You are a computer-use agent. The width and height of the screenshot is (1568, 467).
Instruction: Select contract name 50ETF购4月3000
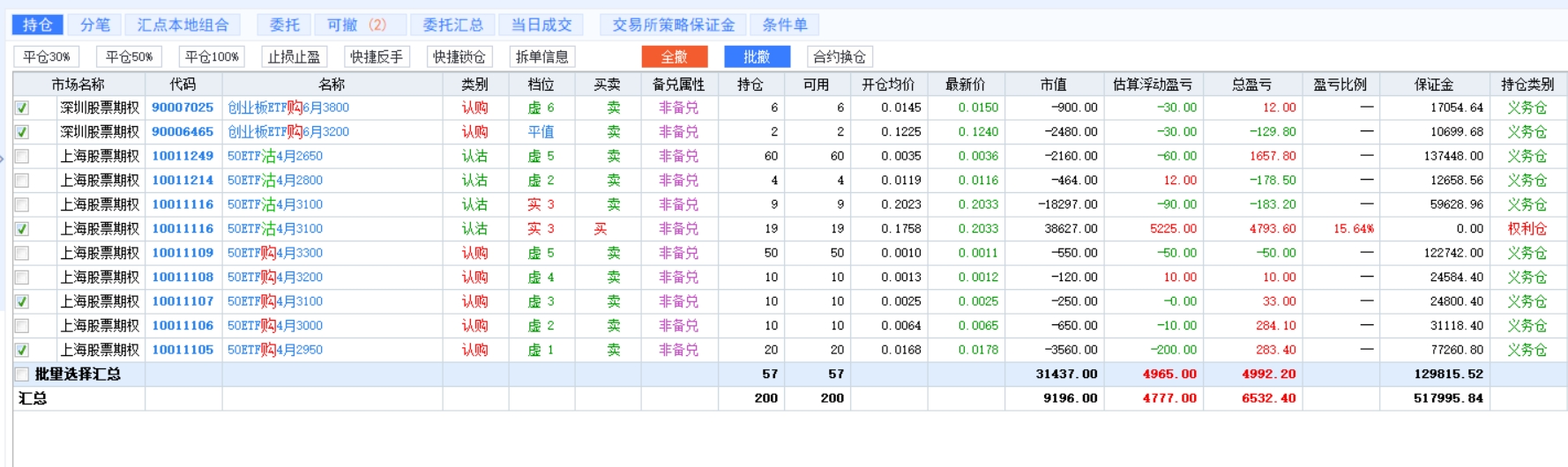[275, 326]
